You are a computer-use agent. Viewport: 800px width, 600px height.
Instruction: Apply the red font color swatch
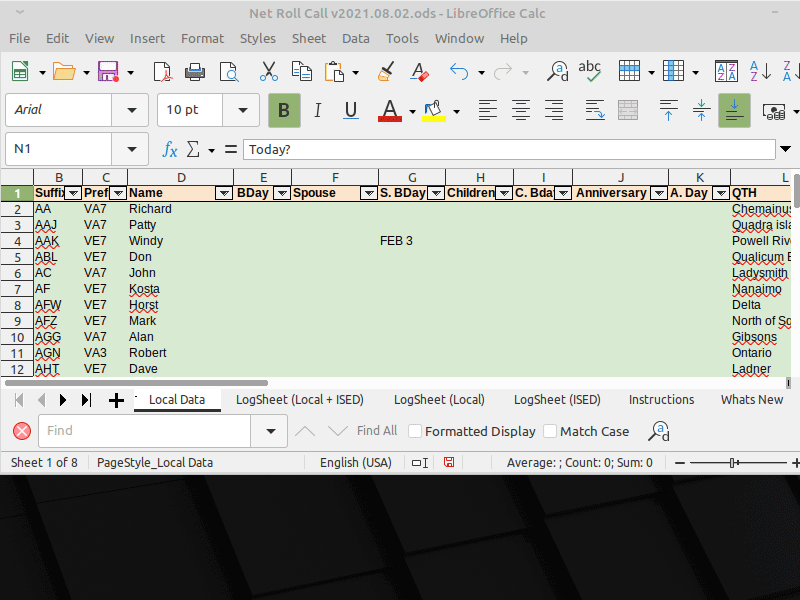(x=390, y=111)
